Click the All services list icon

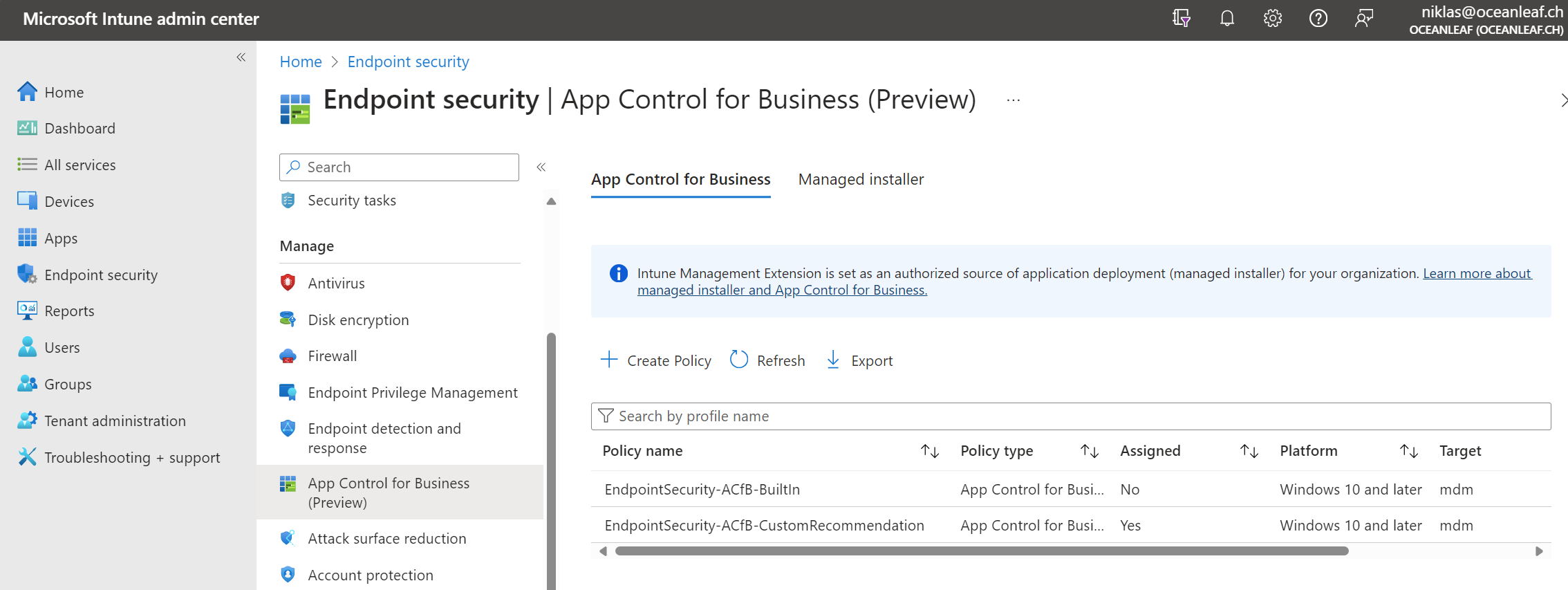tap(28, 165)
